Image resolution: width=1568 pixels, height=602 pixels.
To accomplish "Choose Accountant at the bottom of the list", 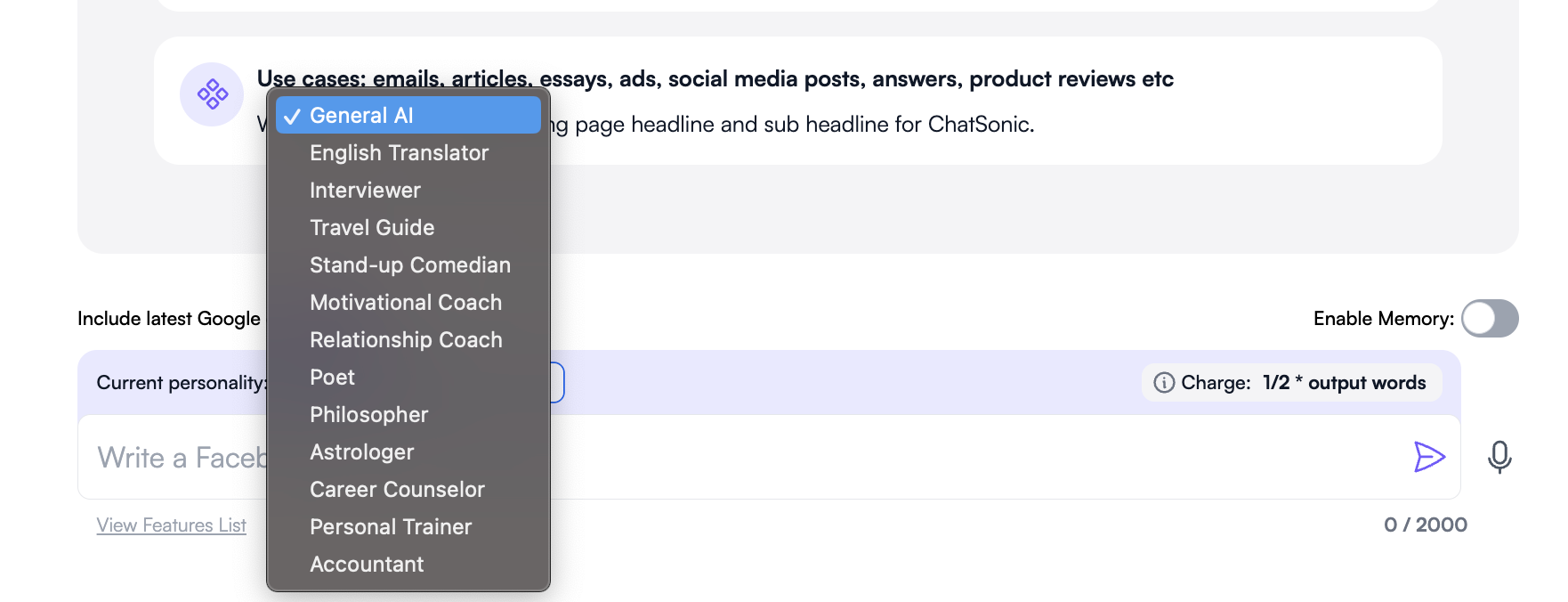I will coord(367,564).
